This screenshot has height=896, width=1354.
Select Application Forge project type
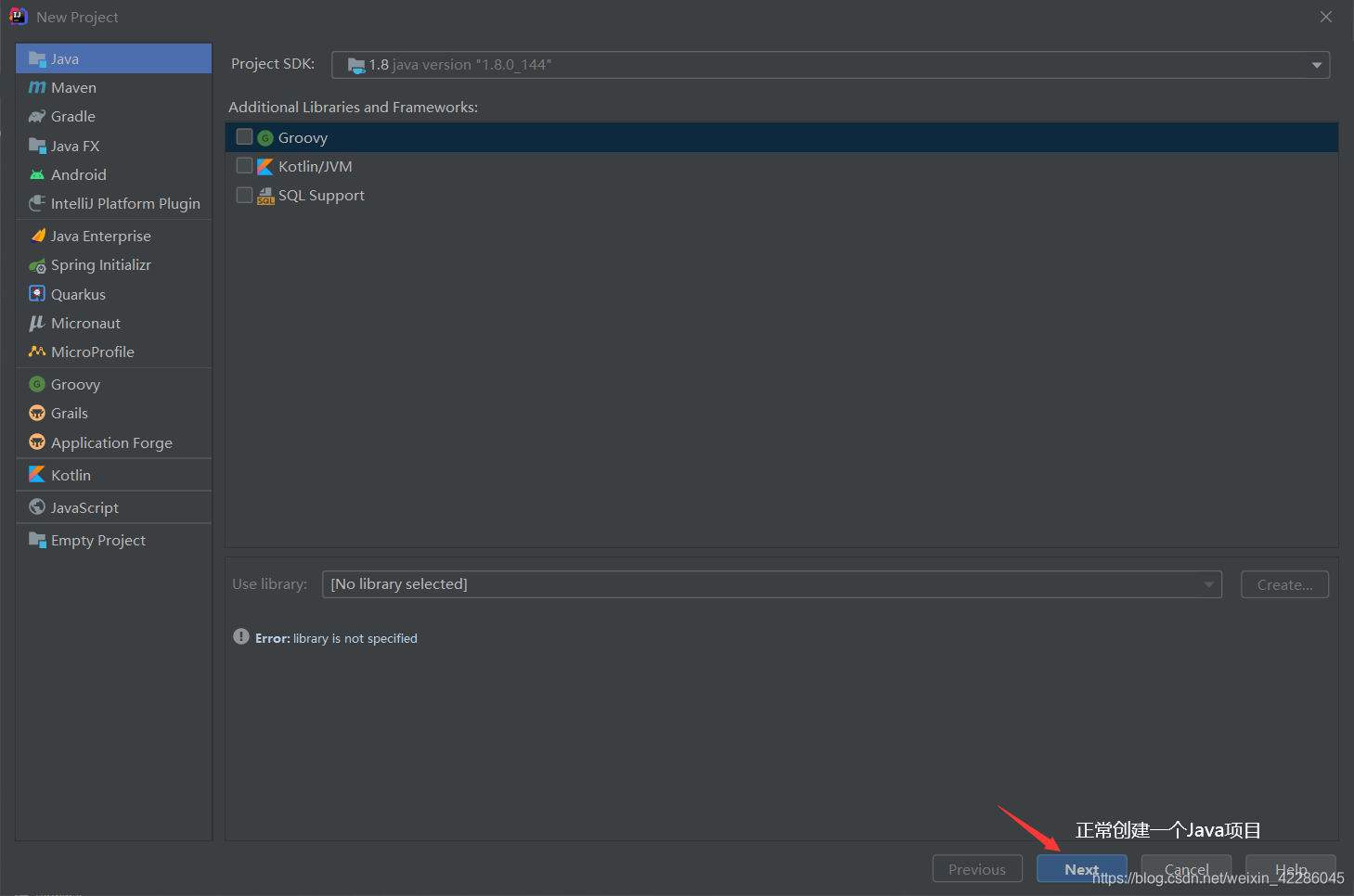tap(113, 442)
